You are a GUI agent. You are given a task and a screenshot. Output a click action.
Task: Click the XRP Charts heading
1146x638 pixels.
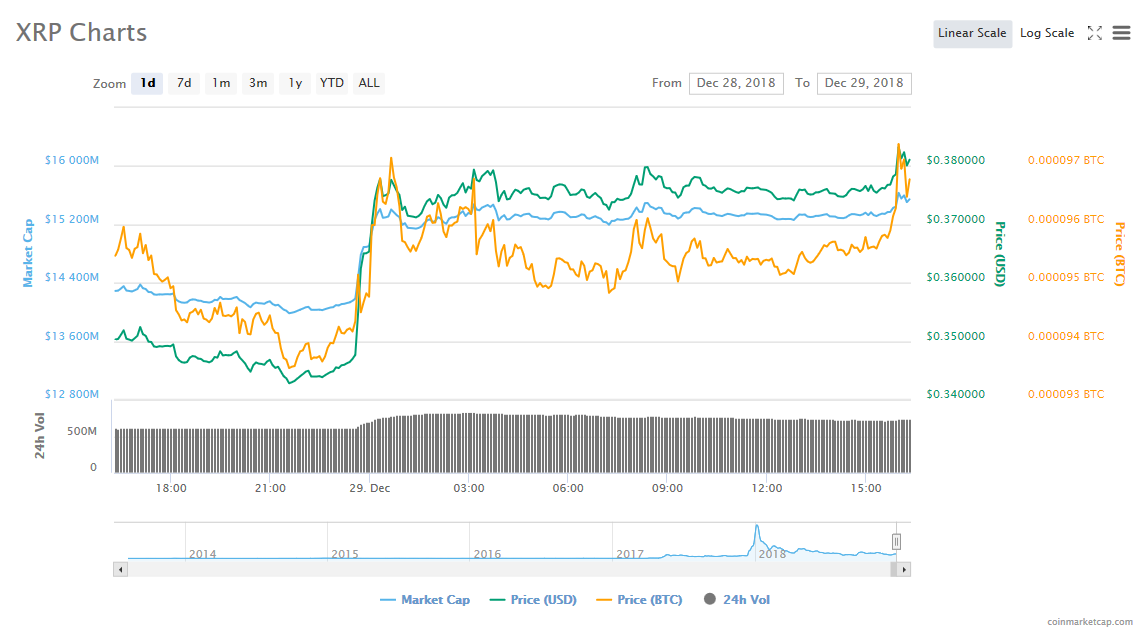pos(81,33)
